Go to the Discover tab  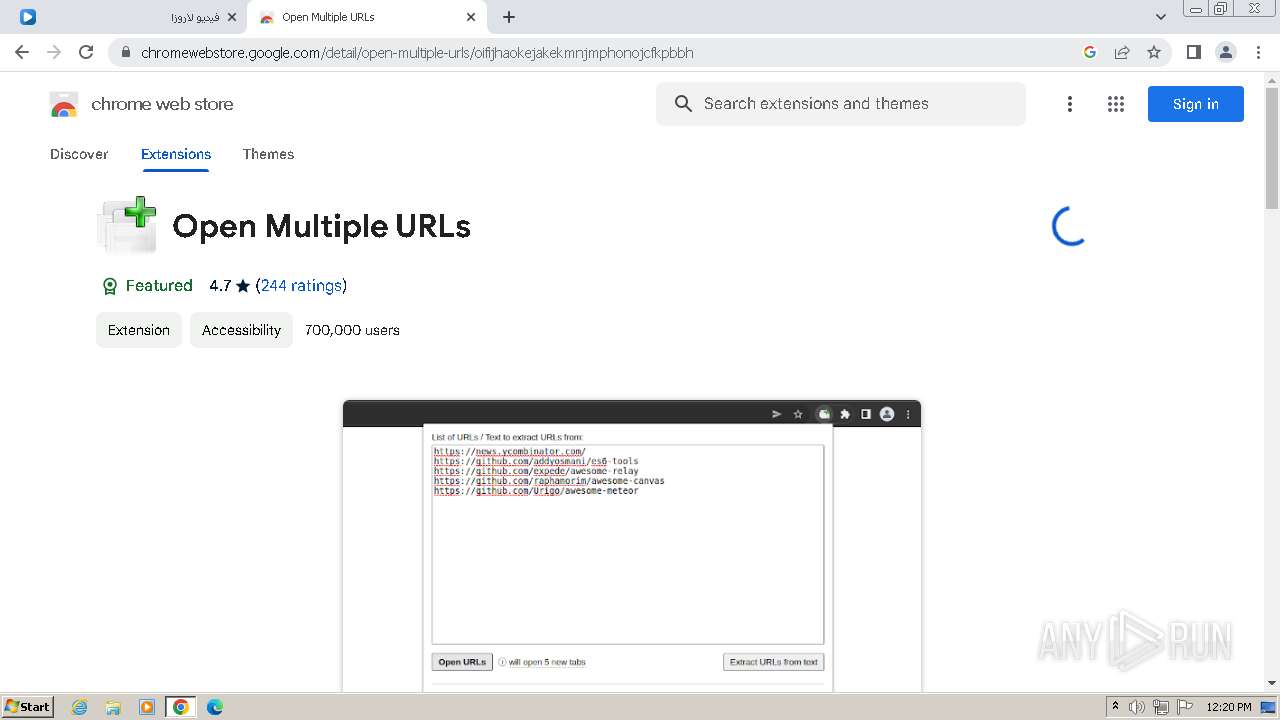[79, 154]
